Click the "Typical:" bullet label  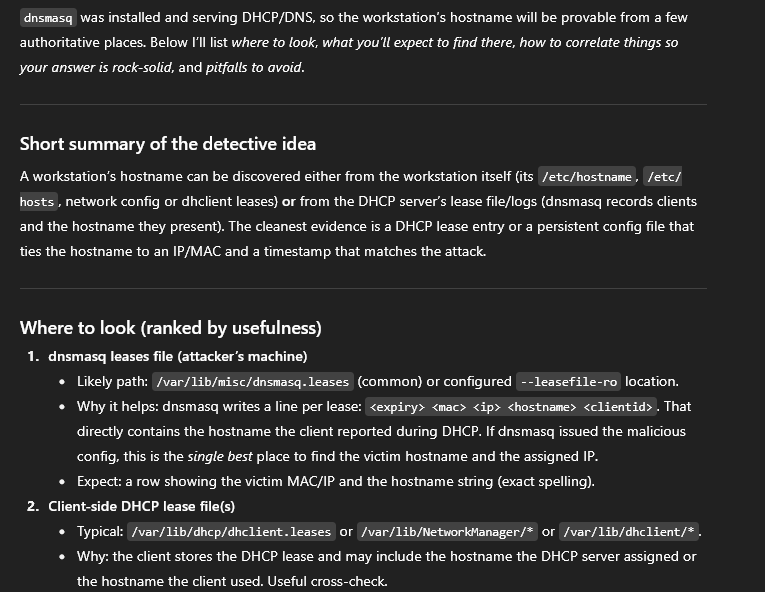pyautogui.click(x=100, y=531)
